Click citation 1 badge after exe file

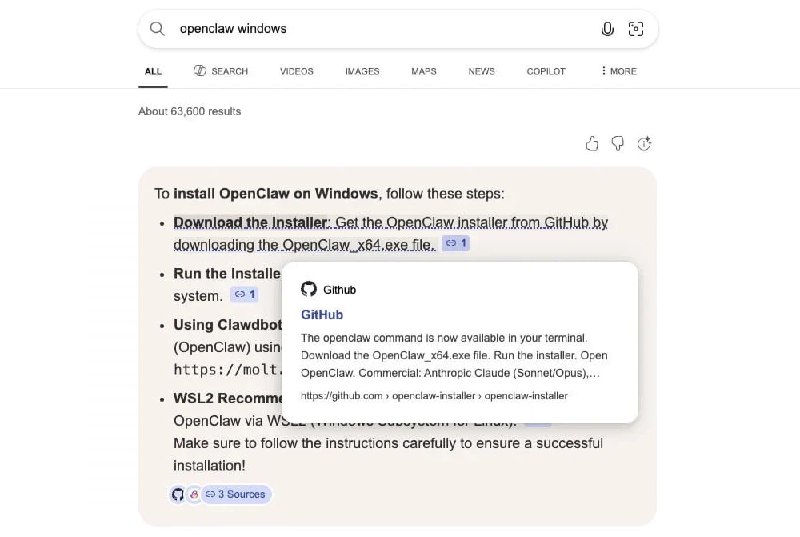(x=456, y=243)
